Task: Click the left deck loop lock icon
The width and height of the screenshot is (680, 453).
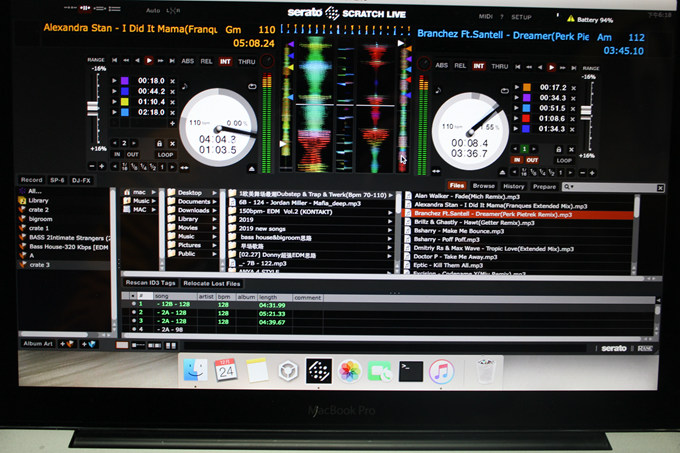Action: click(x=159, y=143)
